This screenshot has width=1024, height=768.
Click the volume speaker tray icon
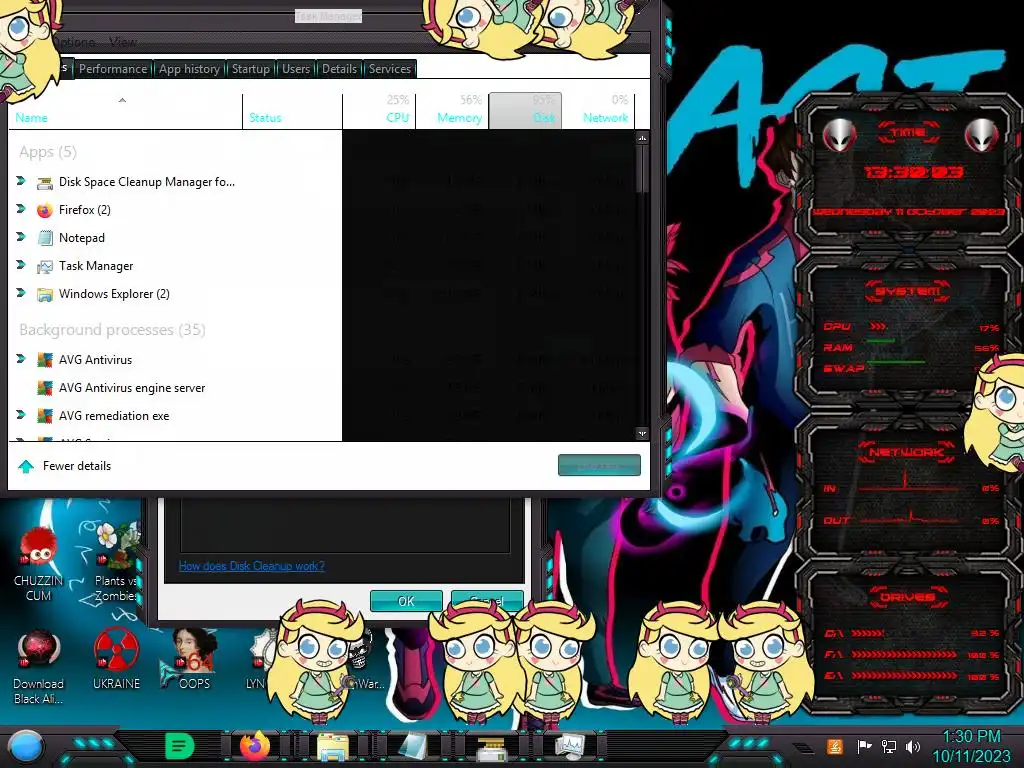(912, 746)
